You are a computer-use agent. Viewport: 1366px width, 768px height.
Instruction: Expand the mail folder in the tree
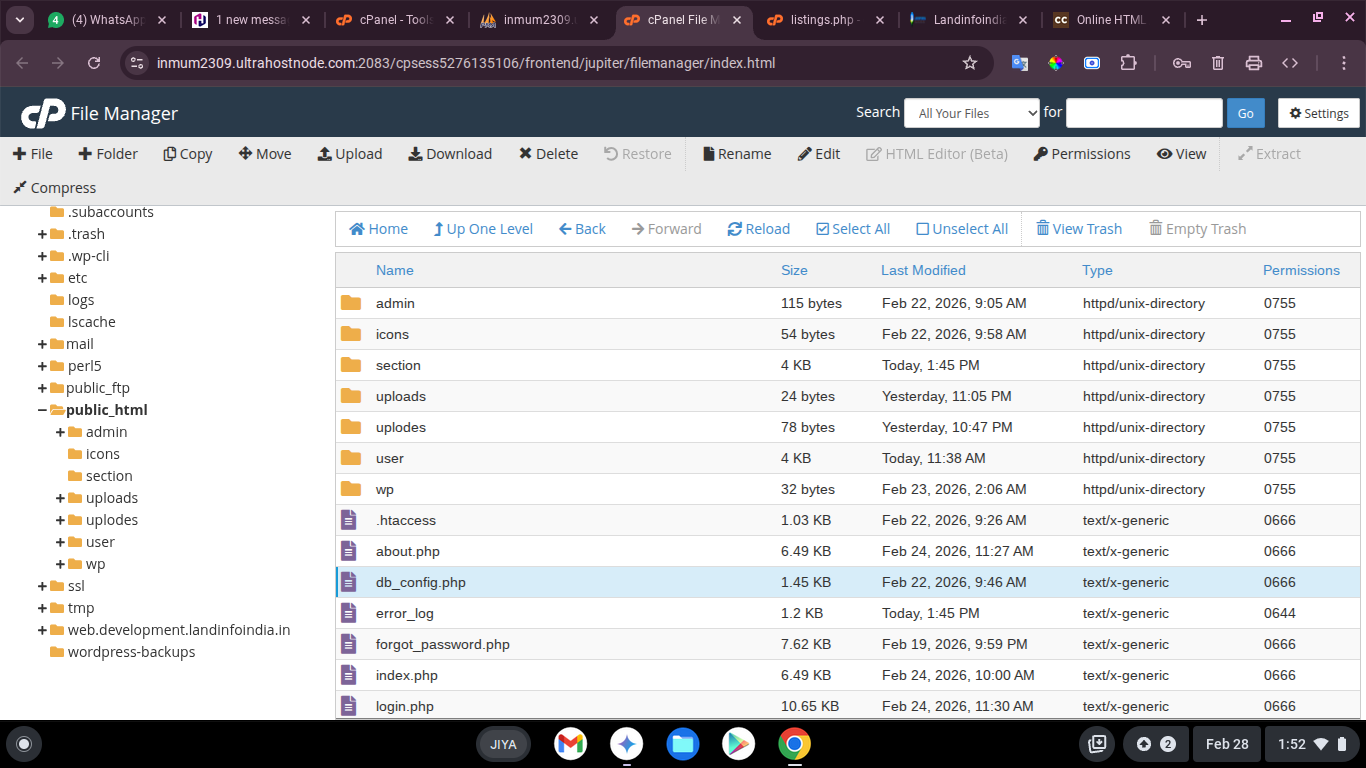(x=43, y=344)
